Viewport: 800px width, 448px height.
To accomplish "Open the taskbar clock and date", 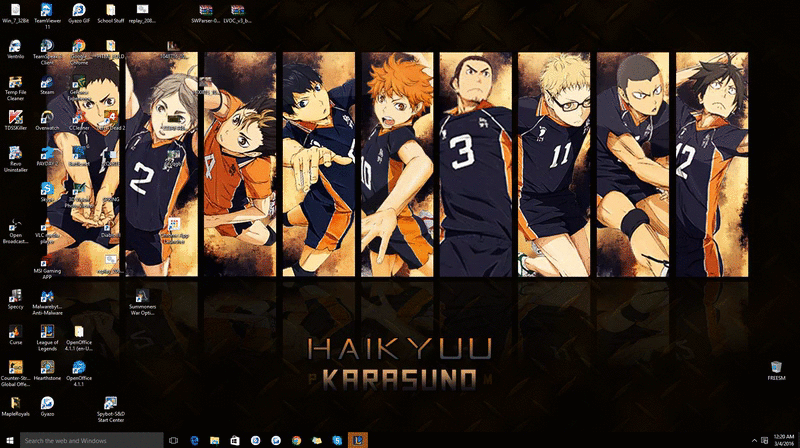I will [784, 440].
